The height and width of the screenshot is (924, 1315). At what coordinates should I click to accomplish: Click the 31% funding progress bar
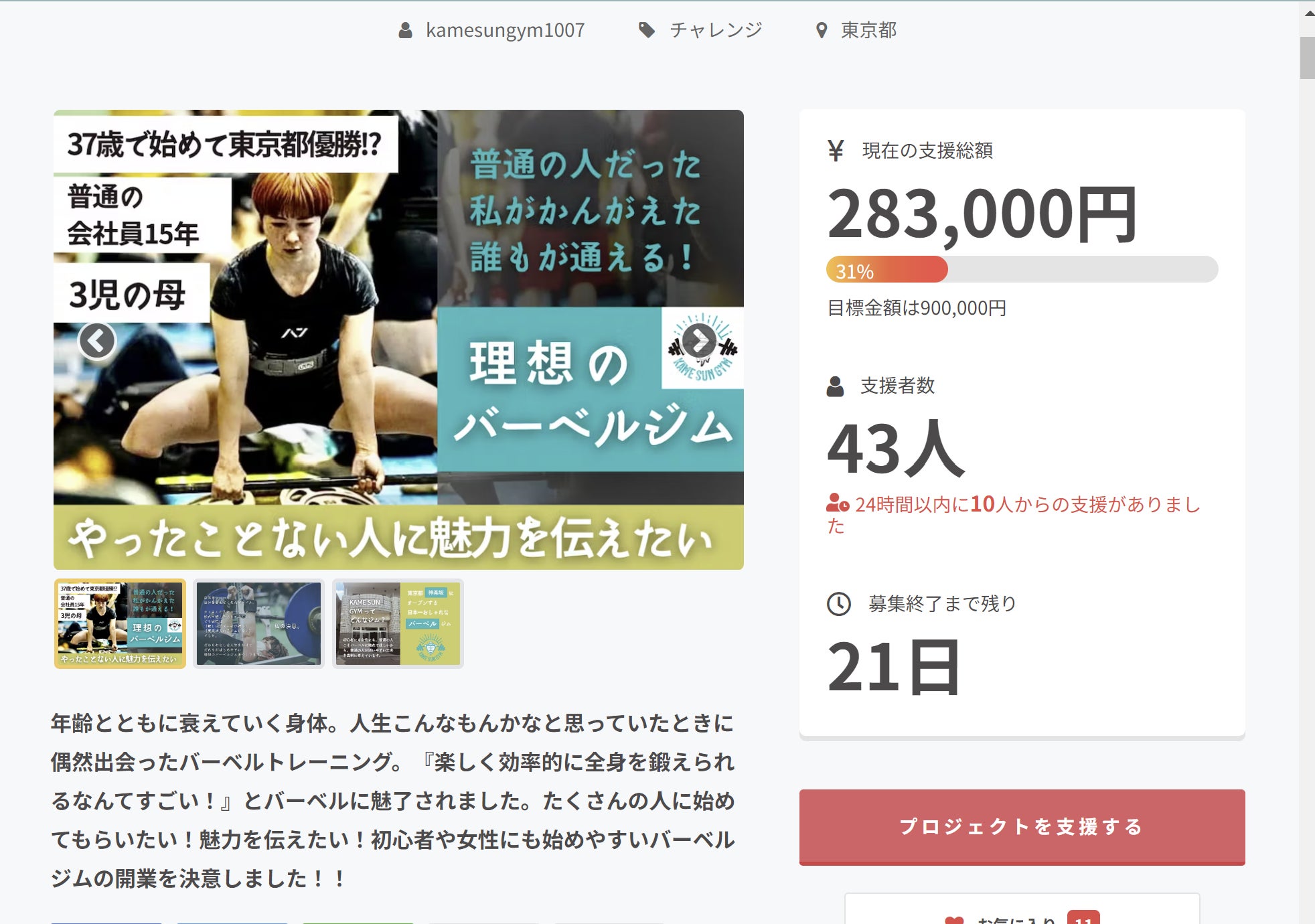point(1022,269)
